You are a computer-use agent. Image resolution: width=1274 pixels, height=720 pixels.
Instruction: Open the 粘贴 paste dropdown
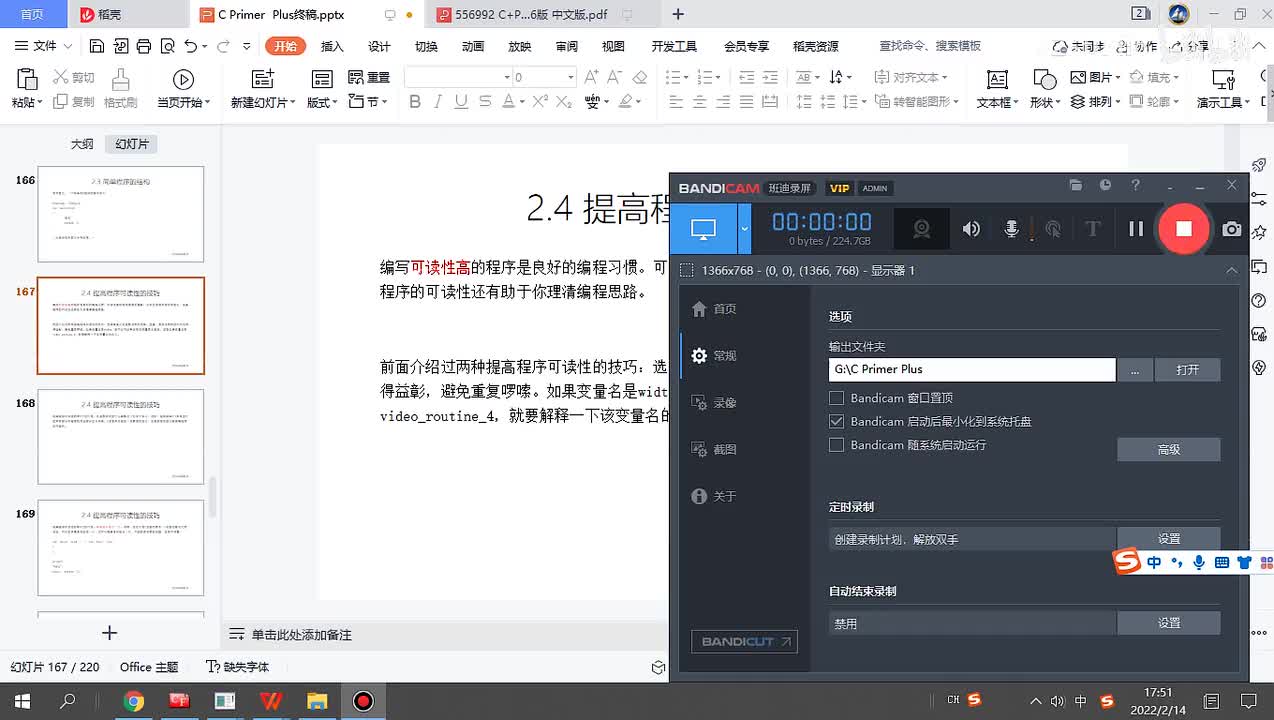pyautogui.click(x=27, y=102)
